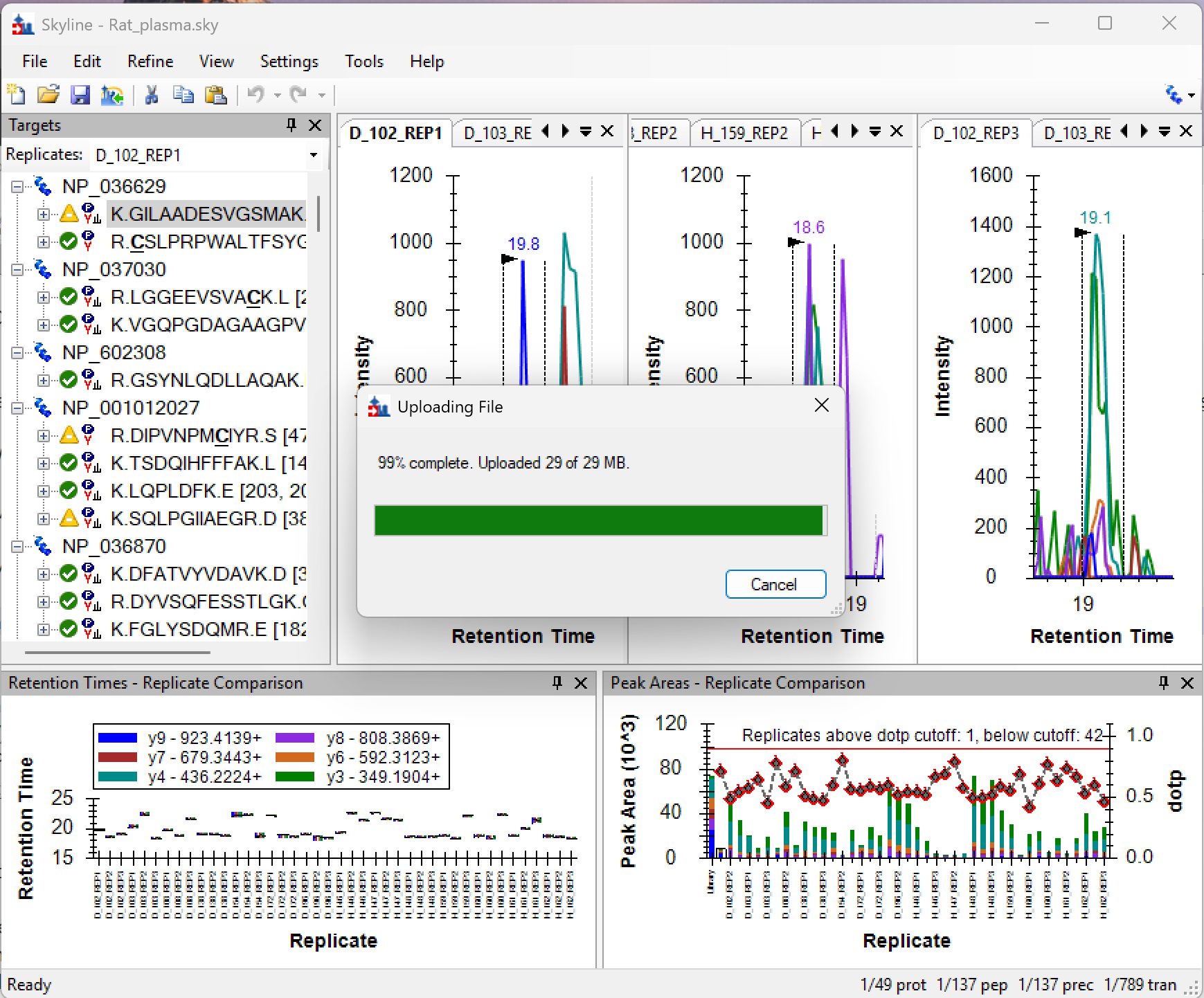Viewport: 1204px width, 998px height.
Task: Click the Targets horizontal scrollbar
Action: click(x=118, y=652)
